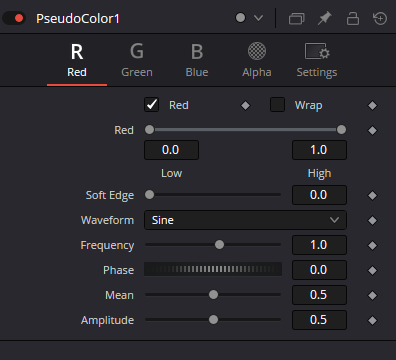
Task: Click the versions icon in header
Action: click(296, 18)
